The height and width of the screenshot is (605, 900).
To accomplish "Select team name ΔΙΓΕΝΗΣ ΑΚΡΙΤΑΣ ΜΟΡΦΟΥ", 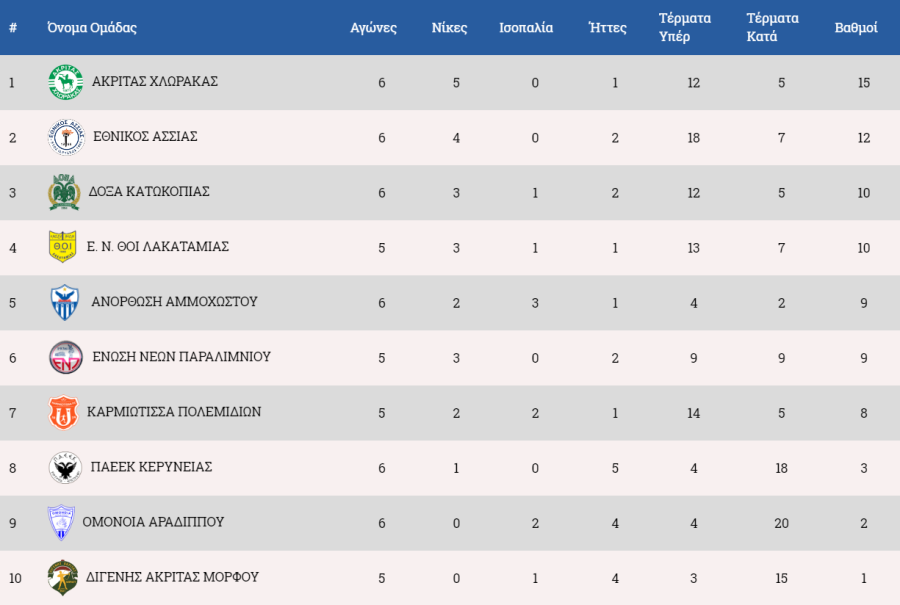I will [x=172, y=577].
